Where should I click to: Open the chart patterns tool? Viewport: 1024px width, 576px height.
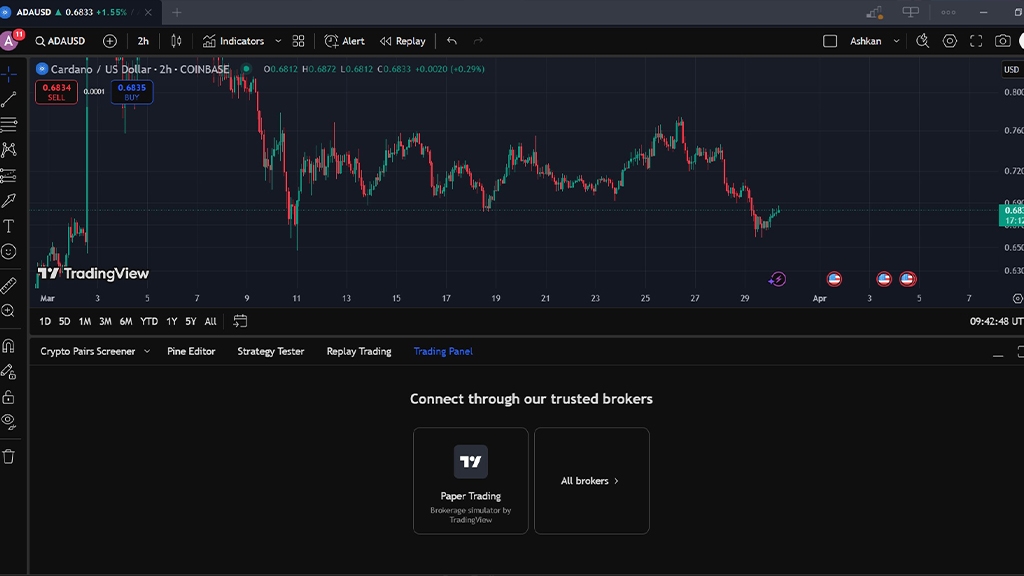pyautogui.click(x=8, y=150)
